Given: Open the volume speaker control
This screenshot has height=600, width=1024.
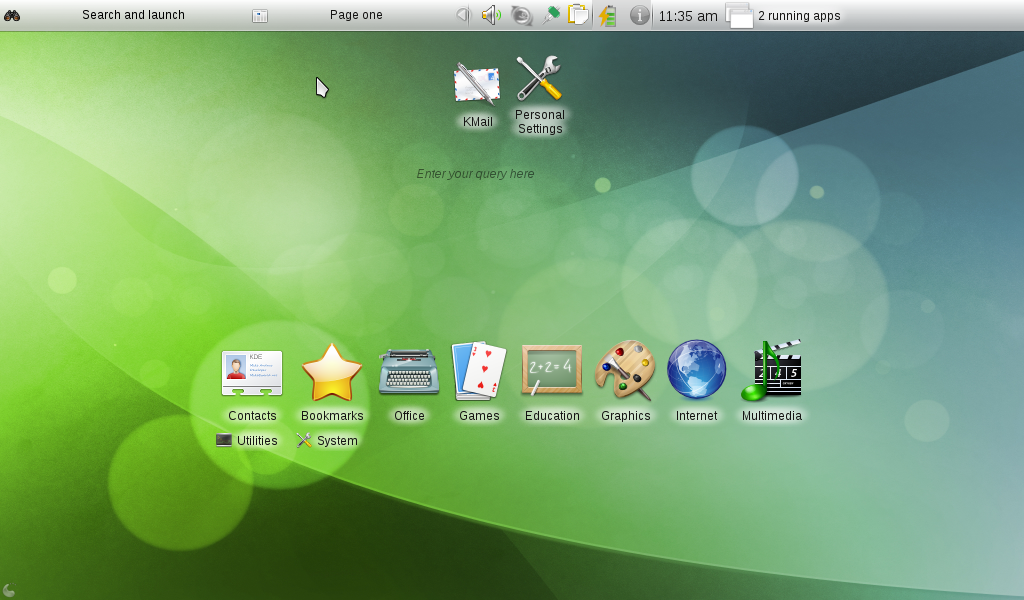Looking at the screenshot, I should click(x=491, y=15).
